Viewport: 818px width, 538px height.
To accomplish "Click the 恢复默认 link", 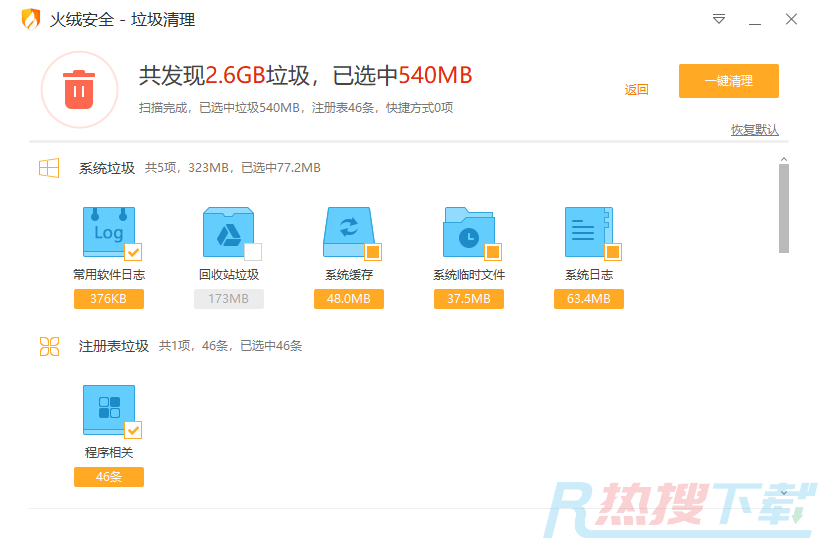I will point(754,129).
